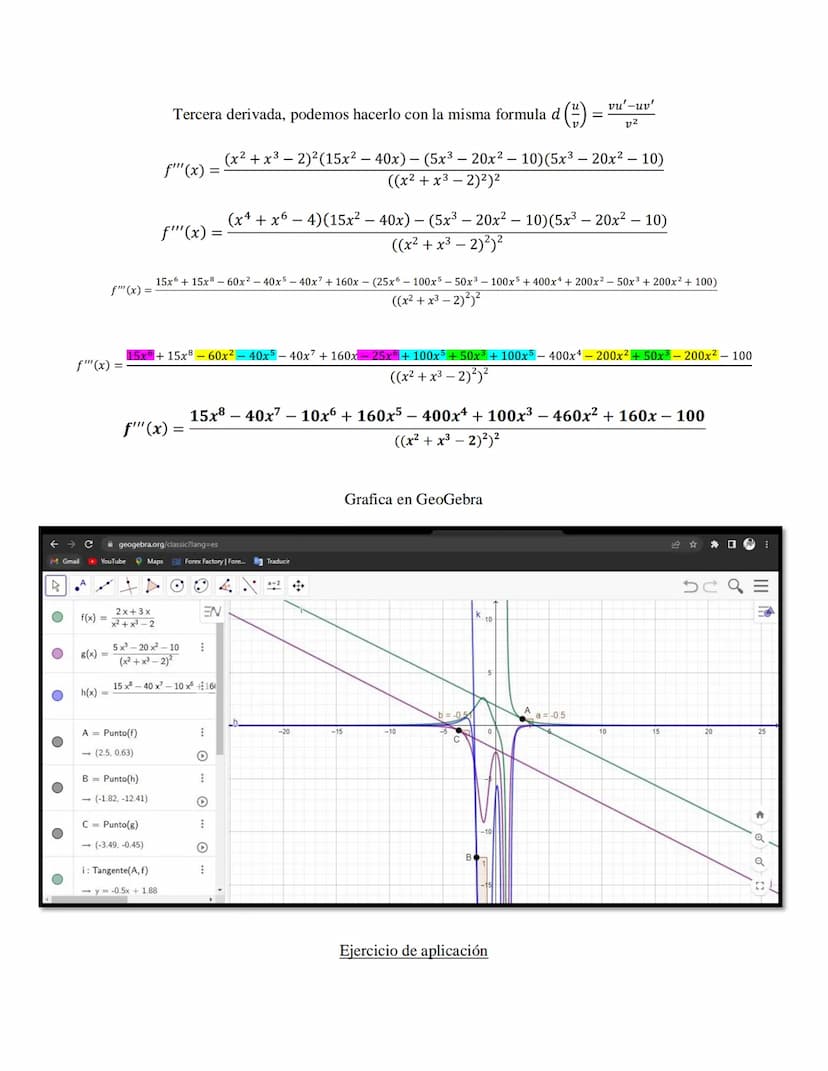
Task: Open the Traducir bookmark
Action: (x=272, y=561)
